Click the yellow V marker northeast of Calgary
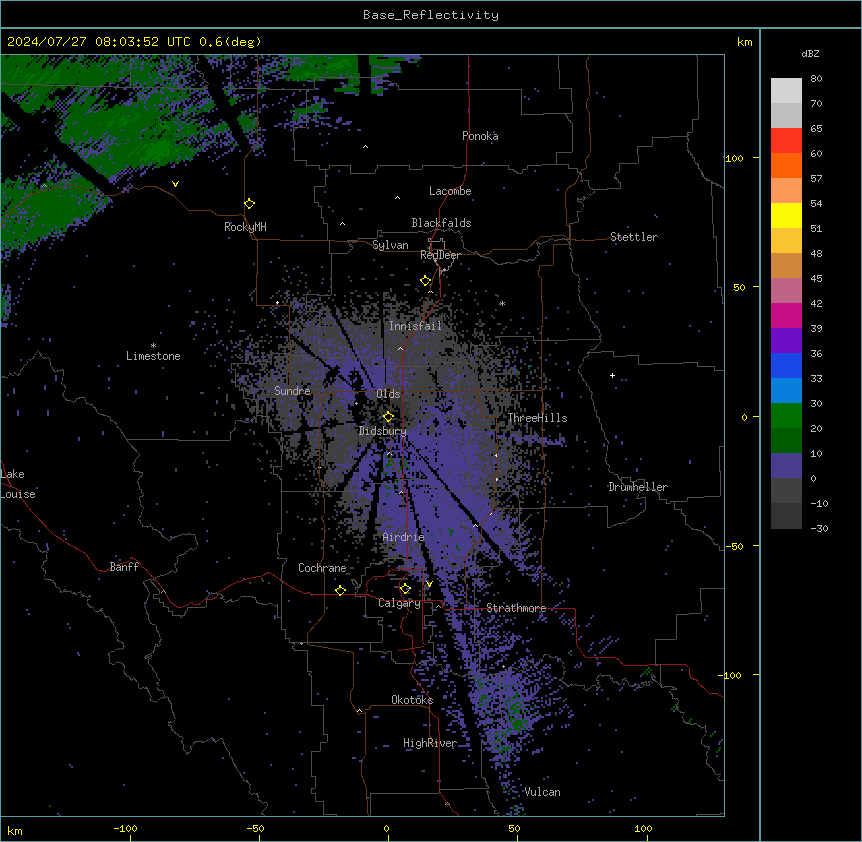 [429, 584]
